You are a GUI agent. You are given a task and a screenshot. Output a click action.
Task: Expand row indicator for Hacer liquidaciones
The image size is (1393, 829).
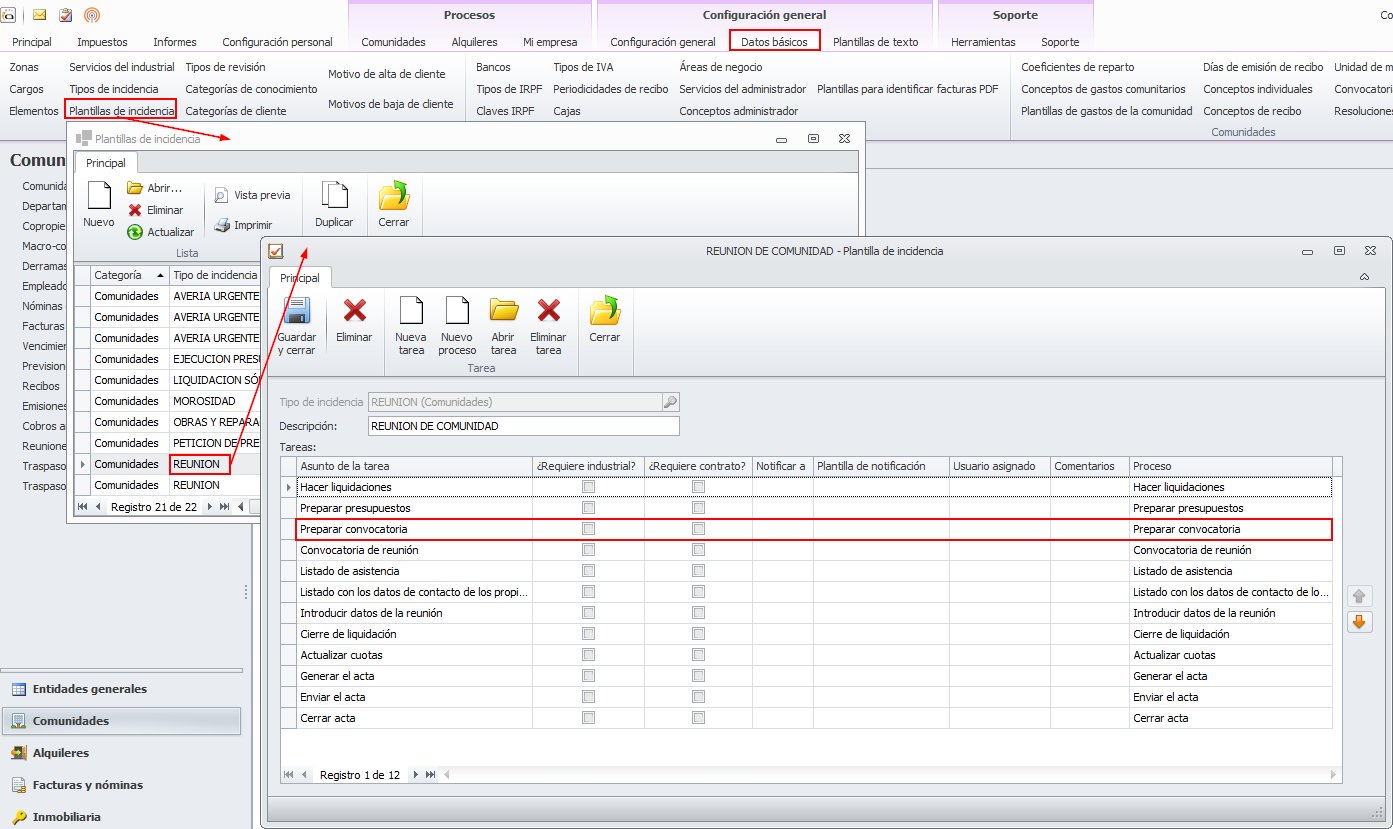(x=290, y=487)
